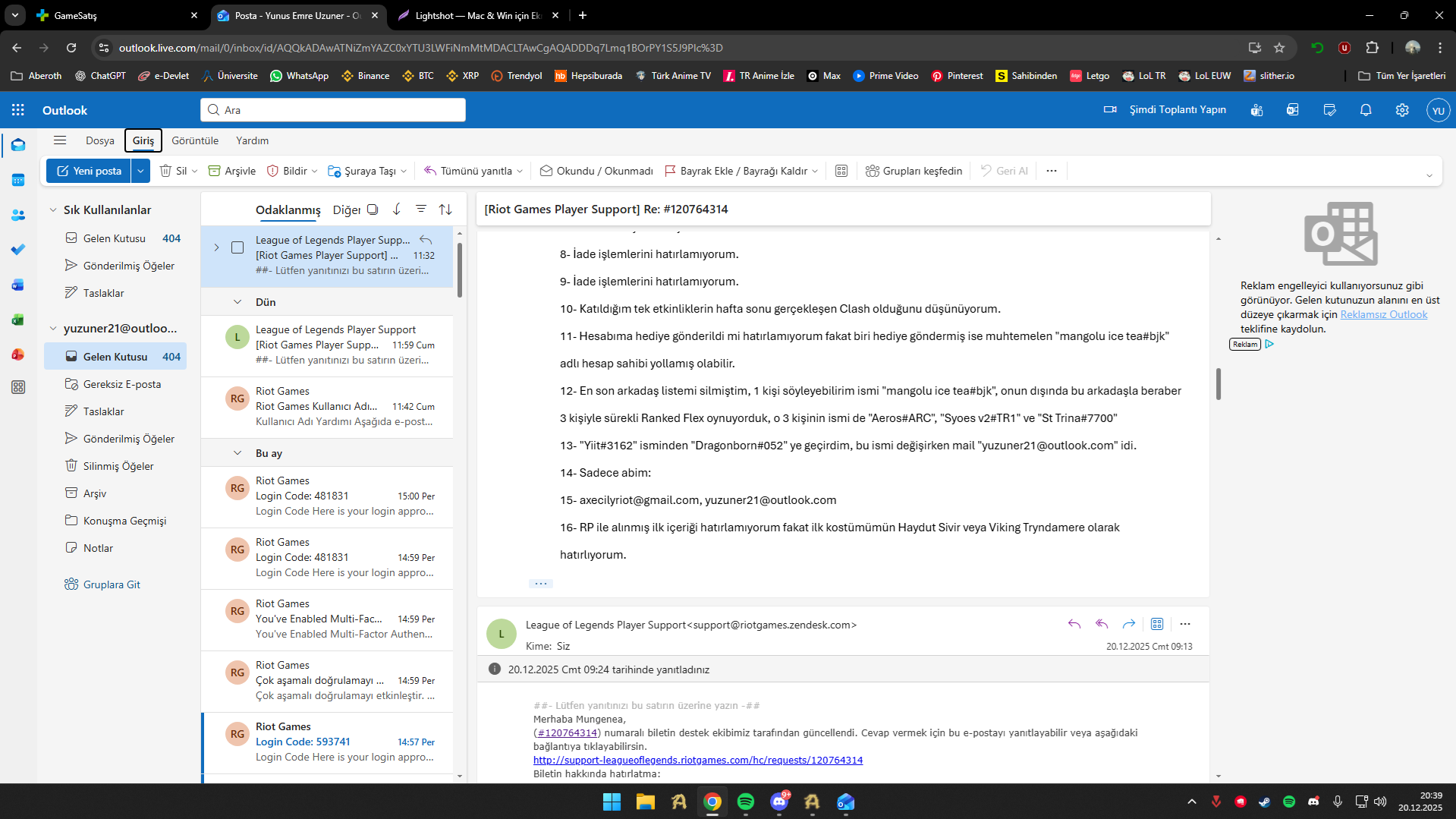Image resolution: width=1456 pixels, height=819 pixels.
Task: Toggle the select-all messages icon
Action: coord(373,209)
